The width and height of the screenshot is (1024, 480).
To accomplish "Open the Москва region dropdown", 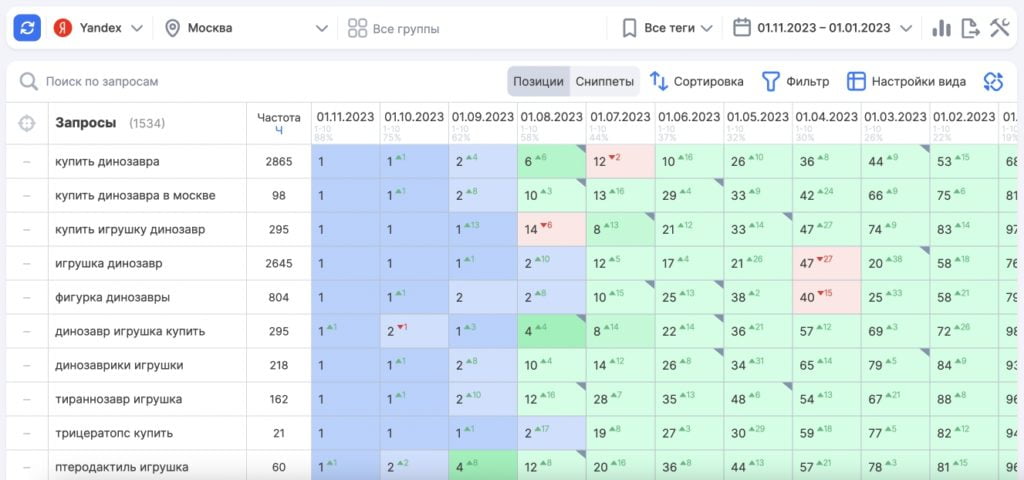I will coord(245,28).
